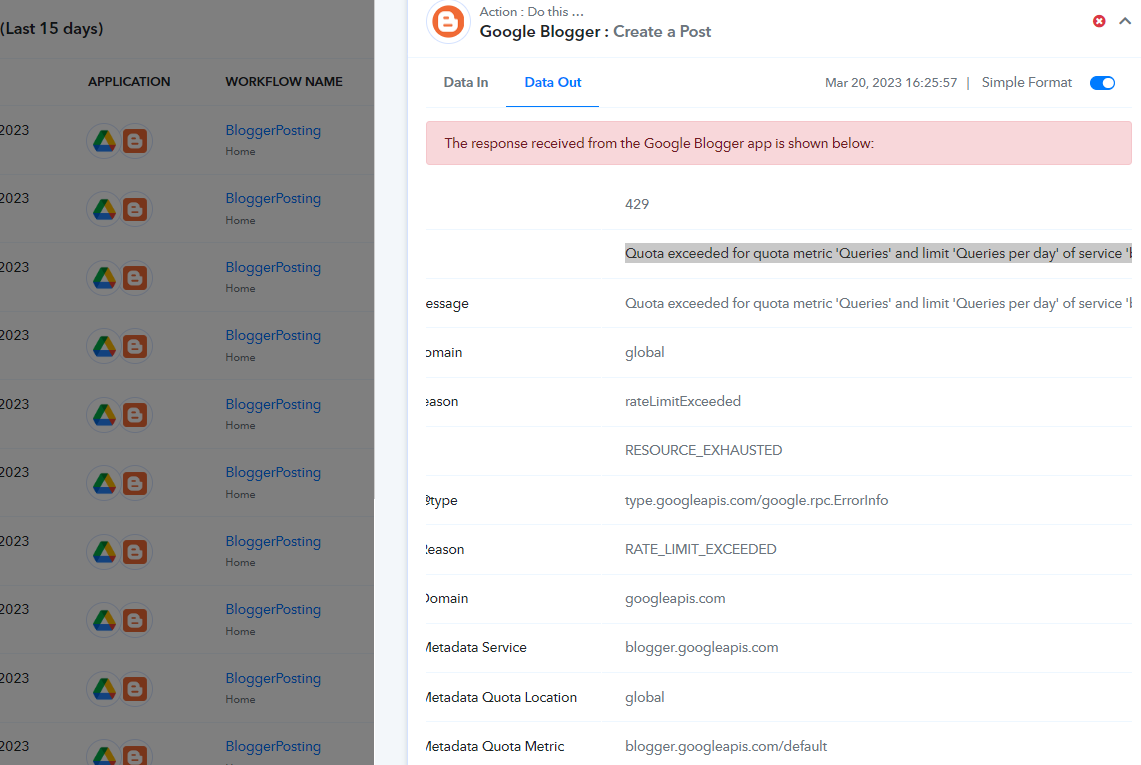Click the googleapis.com domain value

pyautogui.click(x=675, y=599)
